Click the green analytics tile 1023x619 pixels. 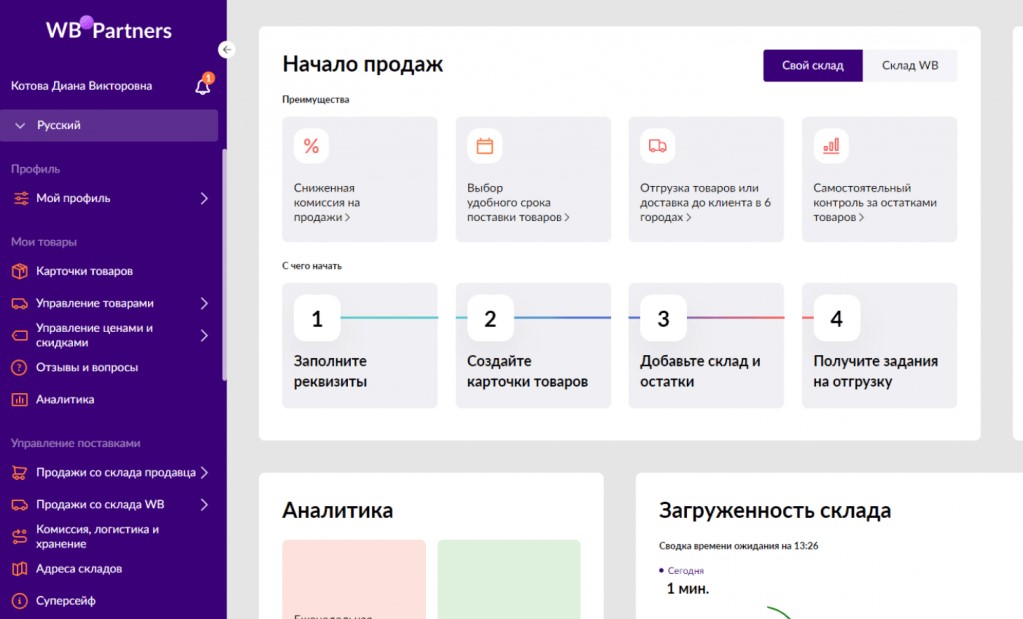pos(509,579)
